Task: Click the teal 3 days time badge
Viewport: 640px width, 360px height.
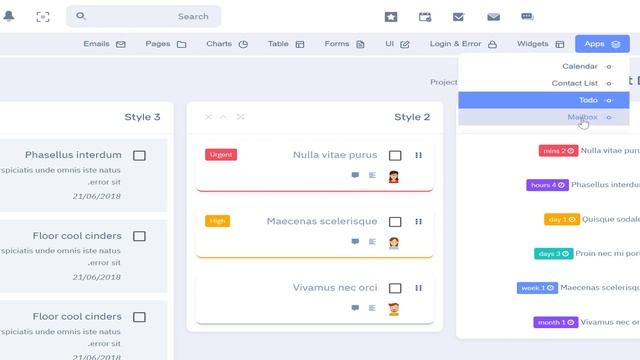Action: pos(553,254)
